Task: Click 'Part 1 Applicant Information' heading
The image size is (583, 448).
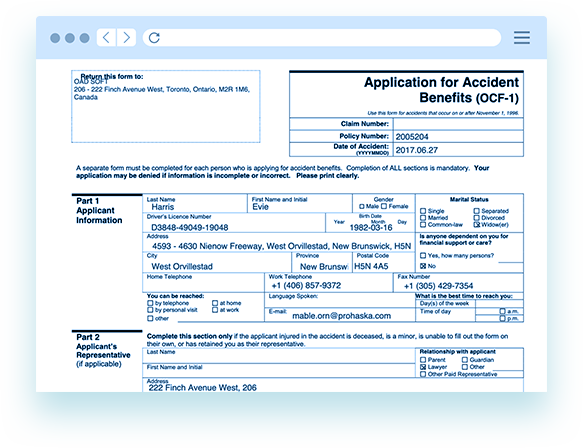Action: 99,210
